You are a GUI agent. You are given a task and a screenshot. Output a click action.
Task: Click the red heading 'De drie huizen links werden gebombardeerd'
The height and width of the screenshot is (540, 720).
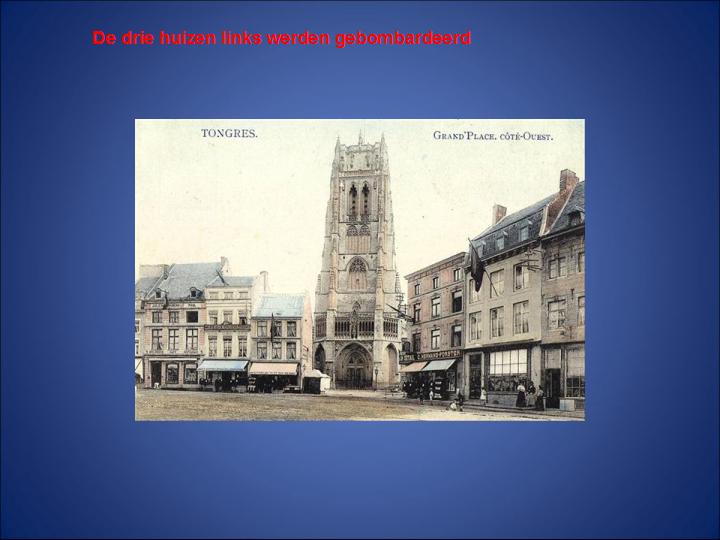coord(281,39)
